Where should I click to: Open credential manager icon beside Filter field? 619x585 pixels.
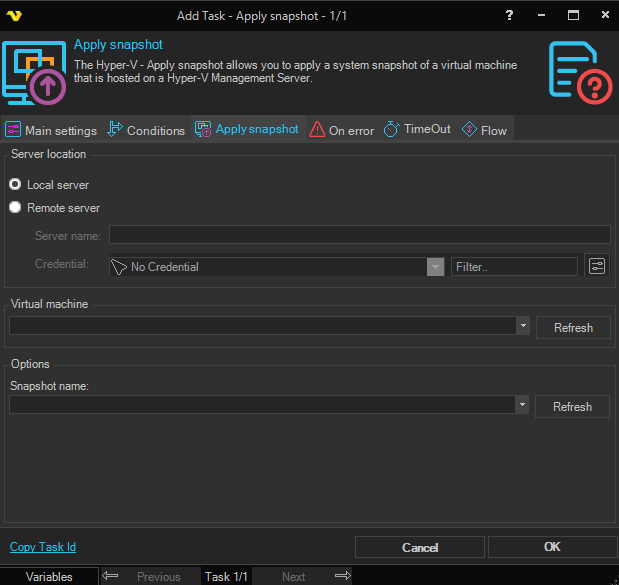(597, 266)
